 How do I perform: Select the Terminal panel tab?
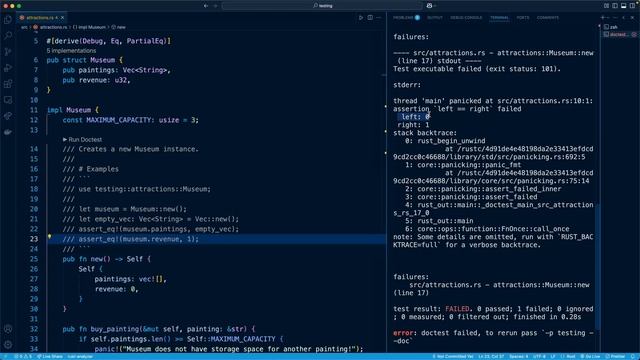(499, 18)
